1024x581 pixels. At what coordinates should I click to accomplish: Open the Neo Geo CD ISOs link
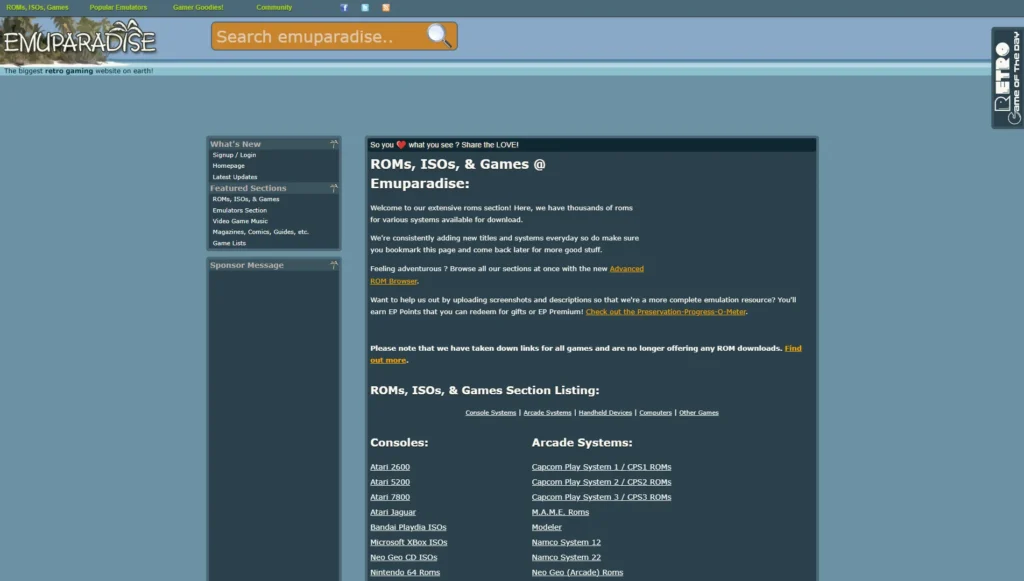(x=404, y=557)
